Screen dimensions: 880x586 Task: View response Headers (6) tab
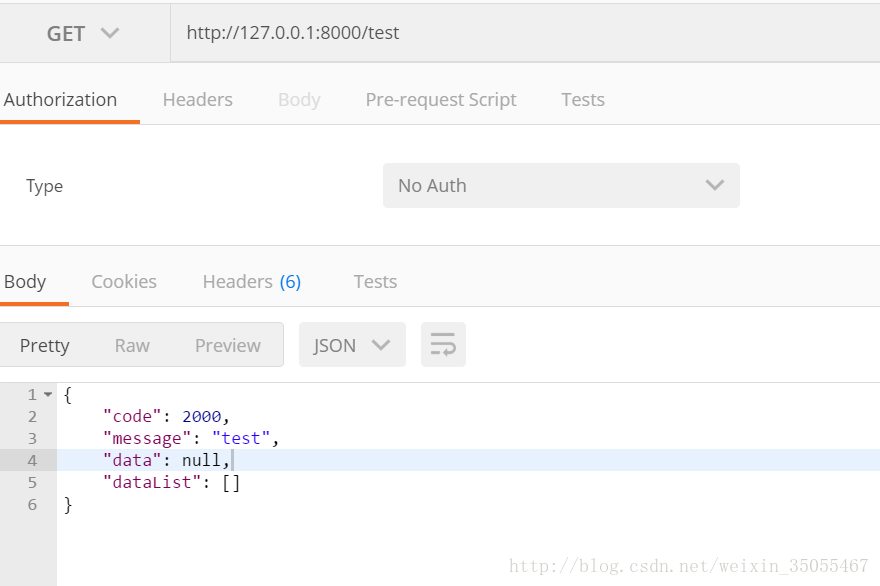252,282
